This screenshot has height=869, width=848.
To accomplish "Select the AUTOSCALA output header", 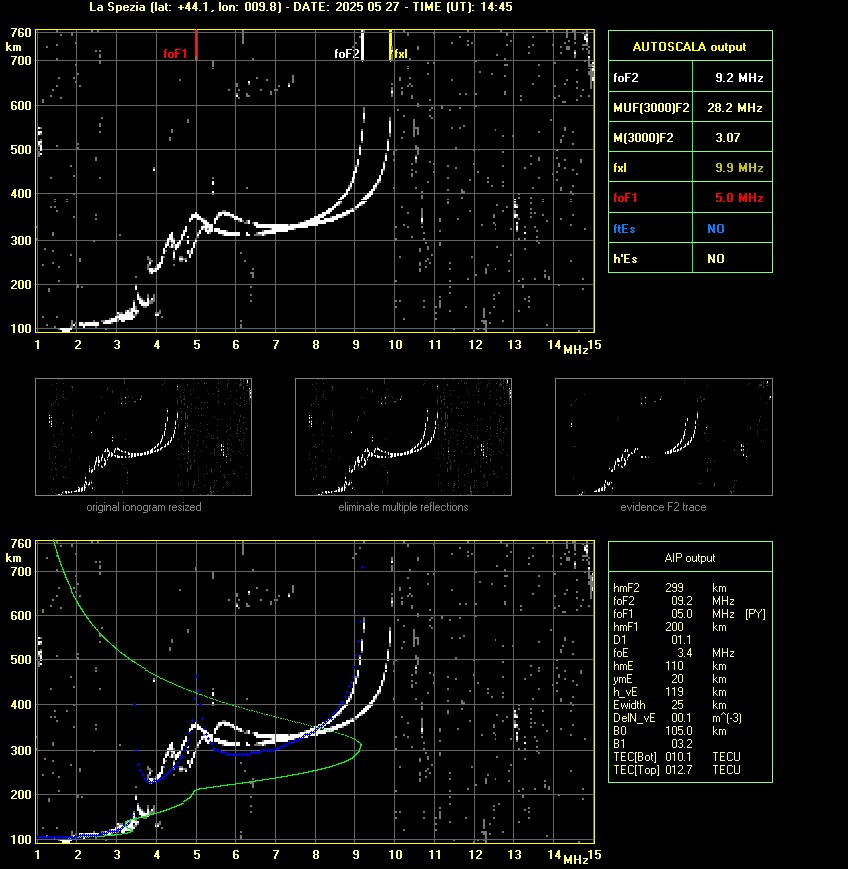I will [x=689, y=47].
